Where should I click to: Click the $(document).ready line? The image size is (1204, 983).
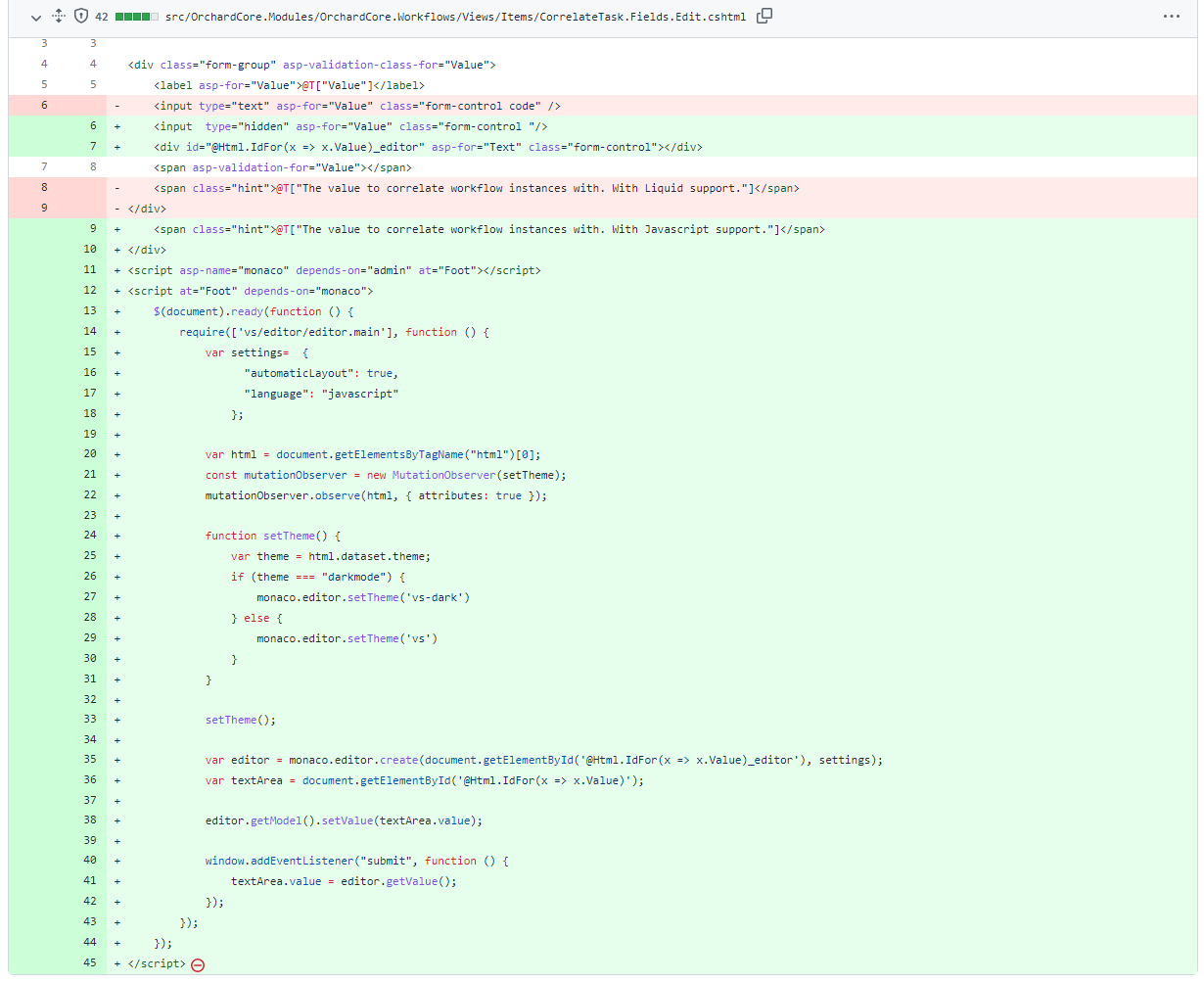pos(603,311)
